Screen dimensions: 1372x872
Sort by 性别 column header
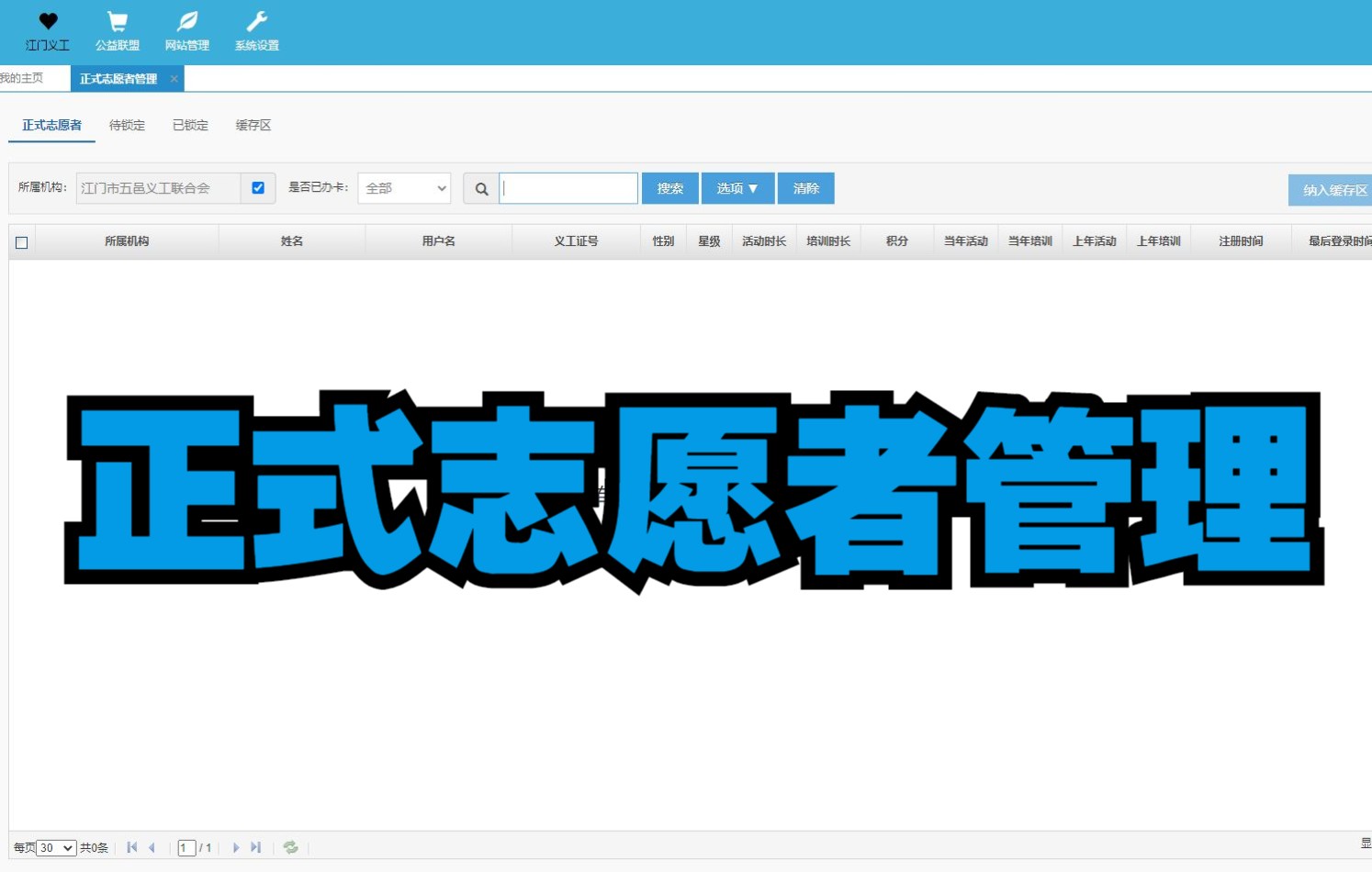663,241
